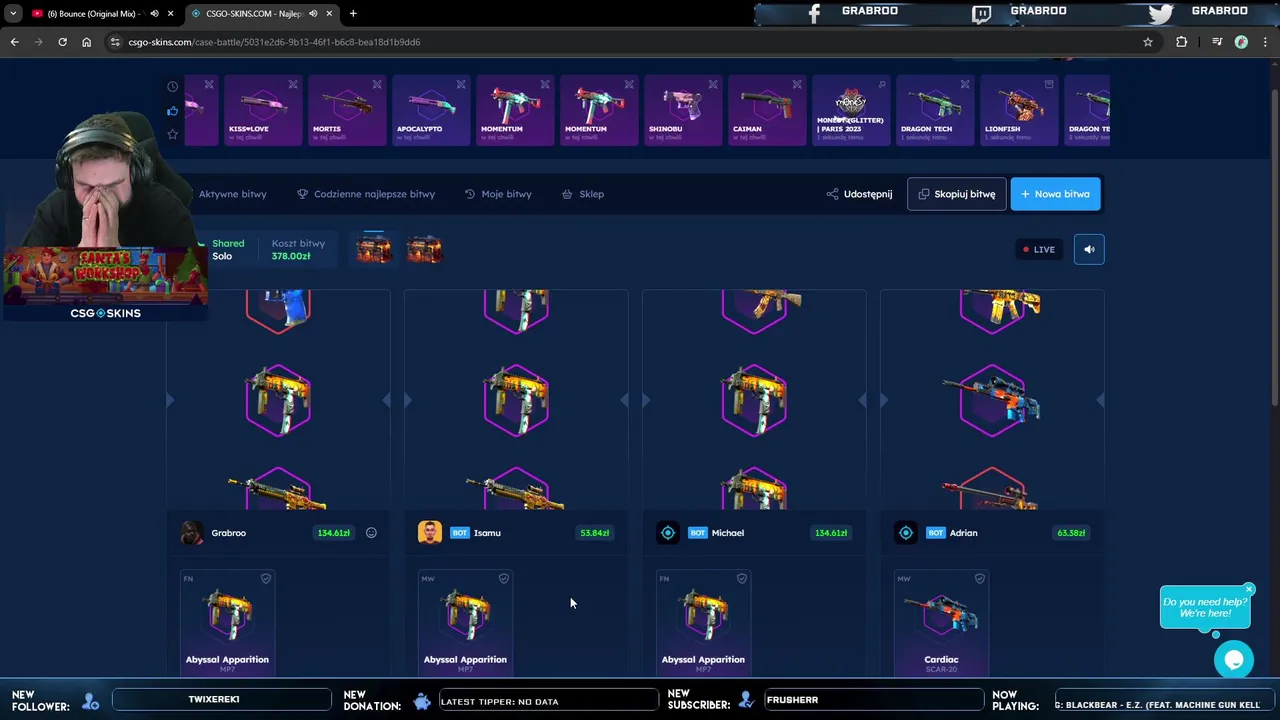Image resolution: width=1280 pixels, height=720 pixels.
Task: Start a Nowa bitwa
Action: [1055, 194]
